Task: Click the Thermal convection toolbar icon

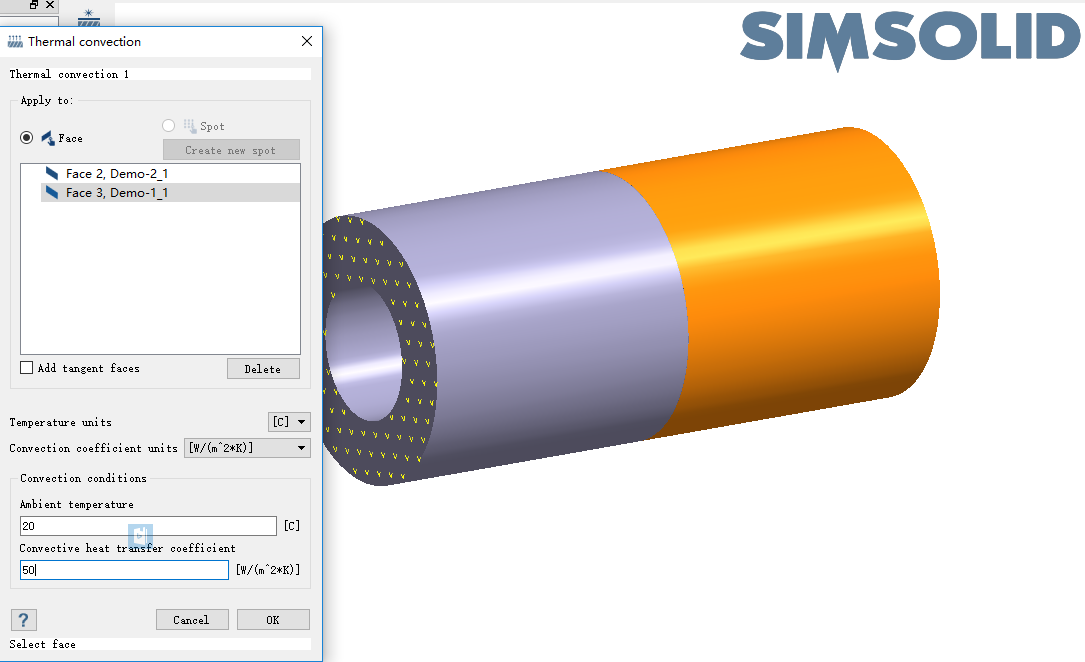Action: [x=88, y=16]
